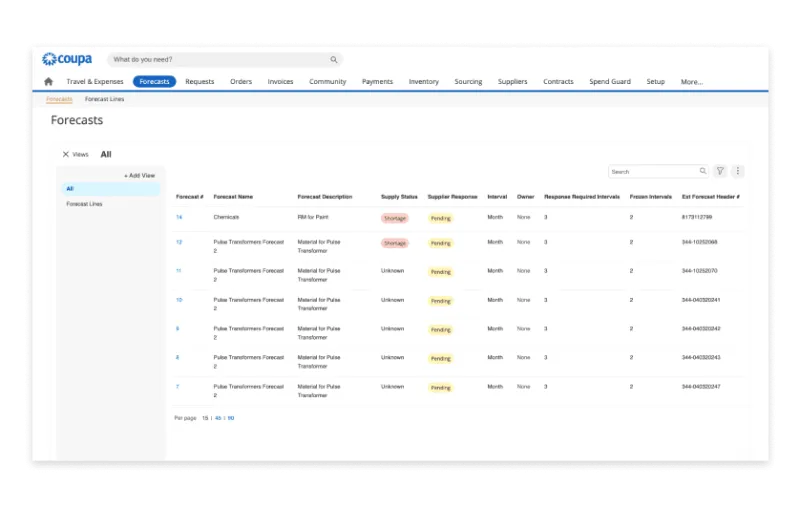Image resolution: width=800 pixels, height=507 pixels.
Task: Open the three-dot table options menu
Action: (x=737, y=171)
